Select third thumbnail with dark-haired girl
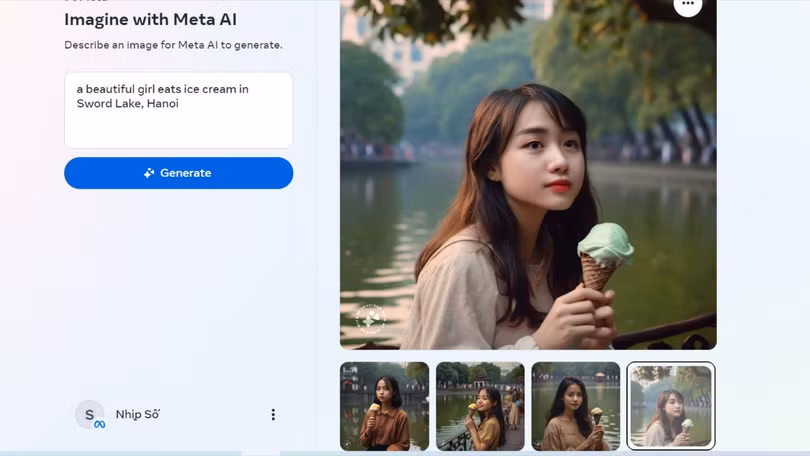Viewport: 810px width, 456px height. (x=575, y=406)
